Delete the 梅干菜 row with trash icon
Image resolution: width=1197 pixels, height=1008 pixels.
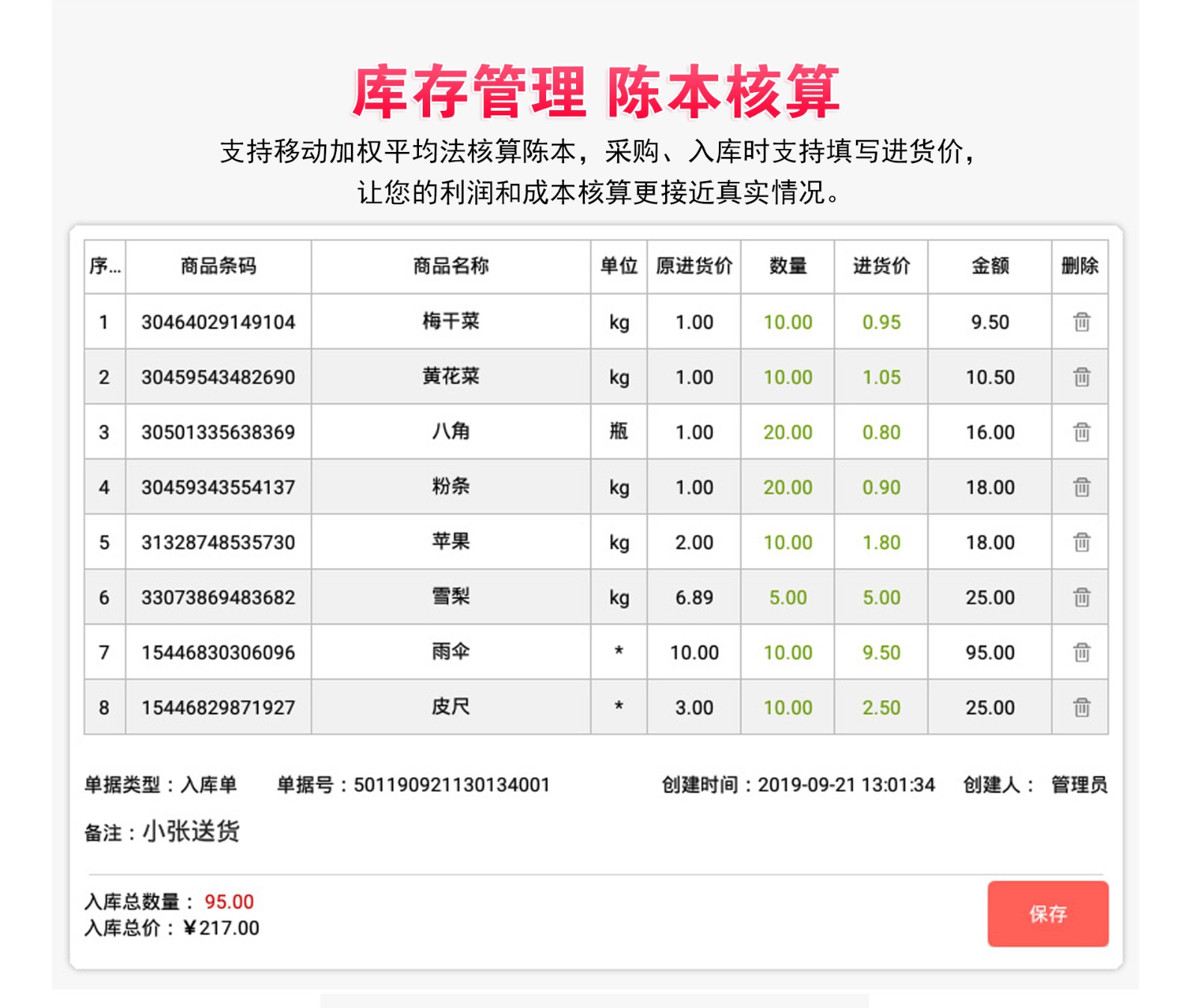point(1081,322)
